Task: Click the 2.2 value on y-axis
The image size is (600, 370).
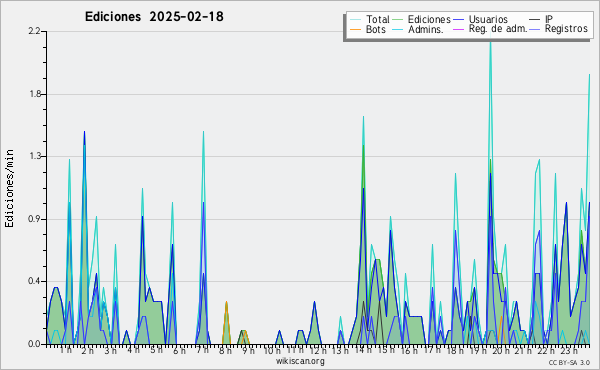Action: (x=34, y=31)
